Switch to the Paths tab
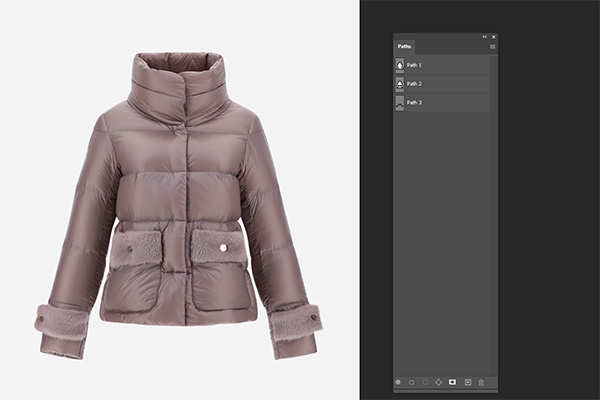600x400 pixels. click(404, 46)
